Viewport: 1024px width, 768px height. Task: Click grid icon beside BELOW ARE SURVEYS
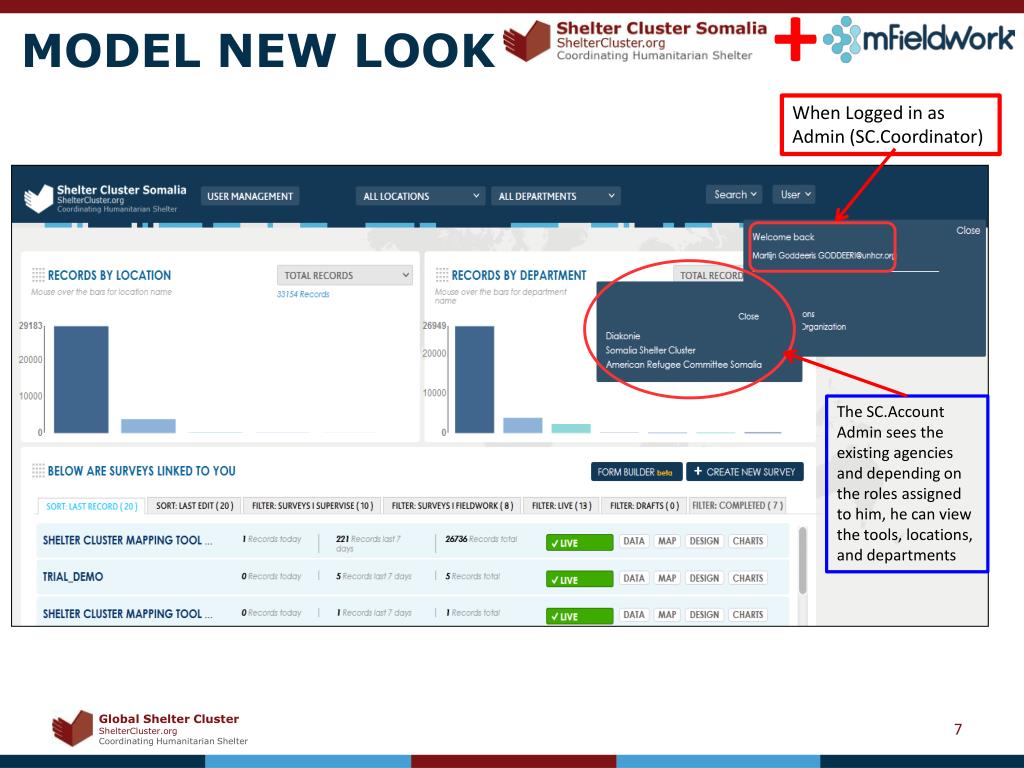point(39,471)
